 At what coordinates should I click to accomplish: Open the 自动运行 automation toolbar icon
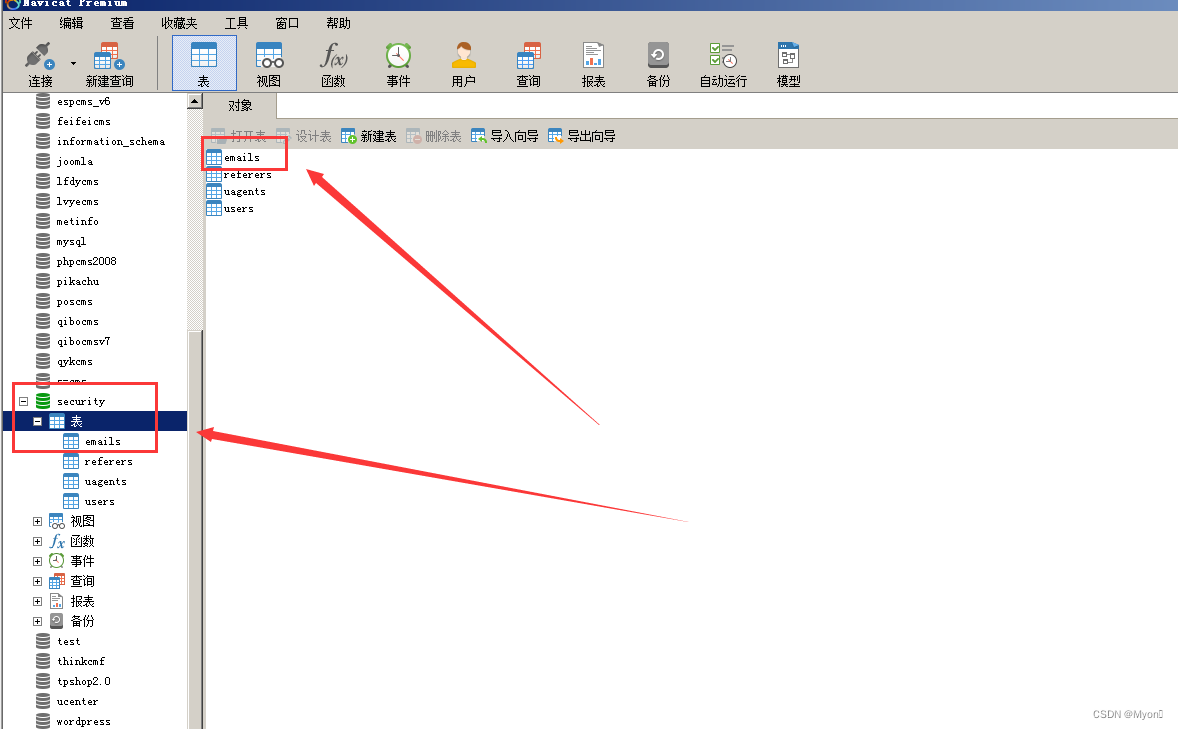723,65
